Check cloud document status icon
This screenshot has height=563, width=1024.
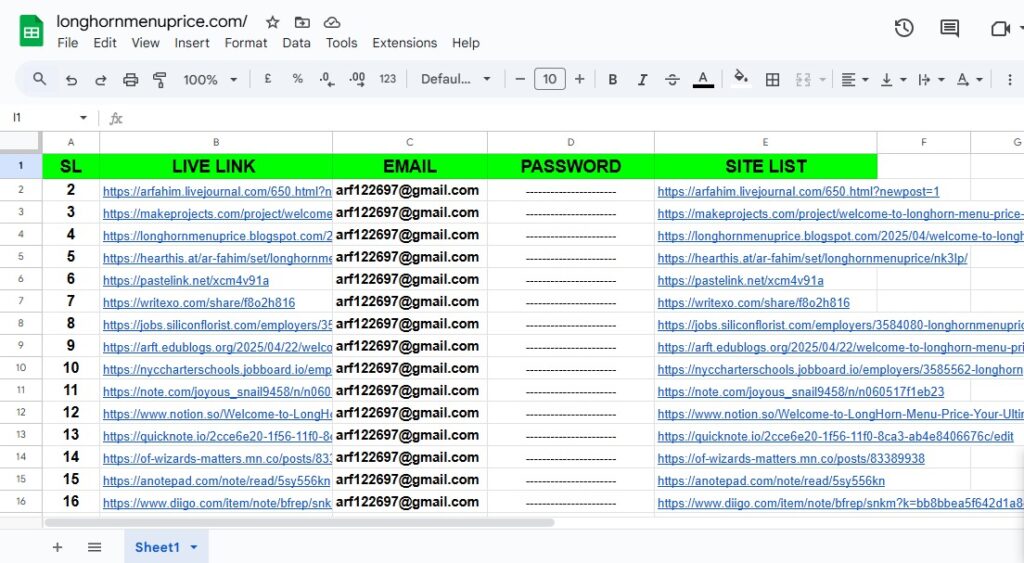tap(332, 22)
